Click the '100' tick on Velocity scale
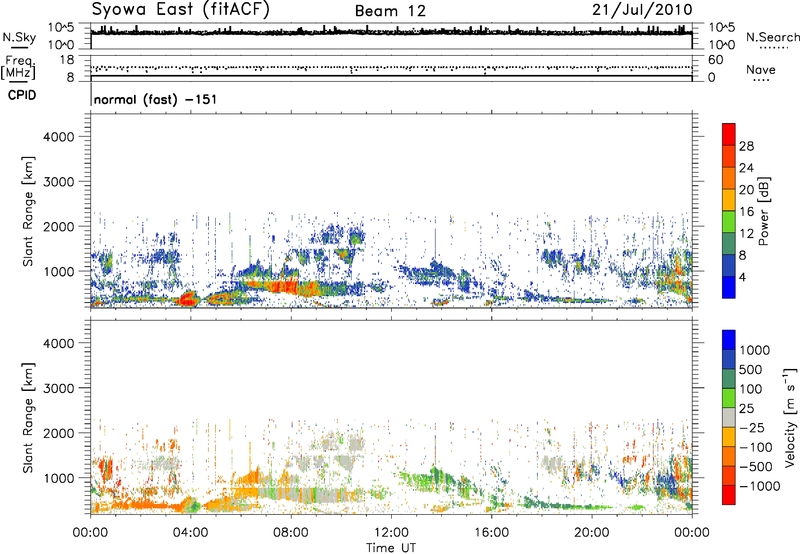Image resolution: width=800 pixels, height=554 pixels. click(750, 389)
